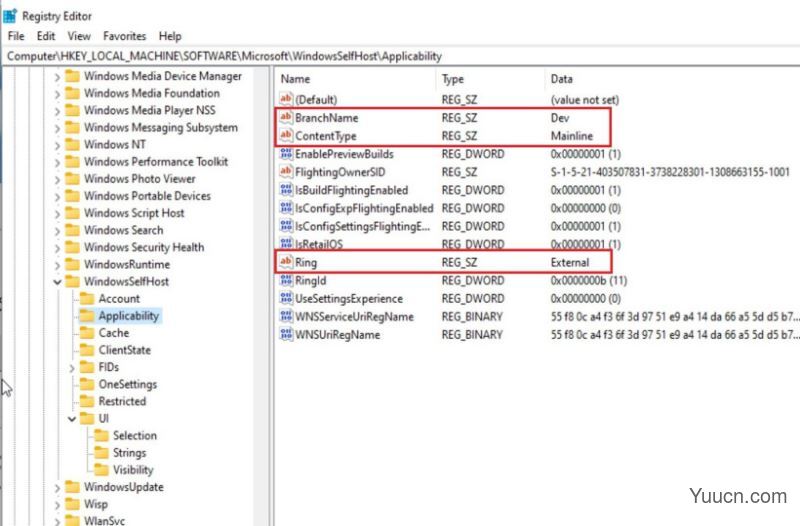800x526 pixels.
Task: Select the Windows Performance Toolkit key
Action: (x=156, y=162)
